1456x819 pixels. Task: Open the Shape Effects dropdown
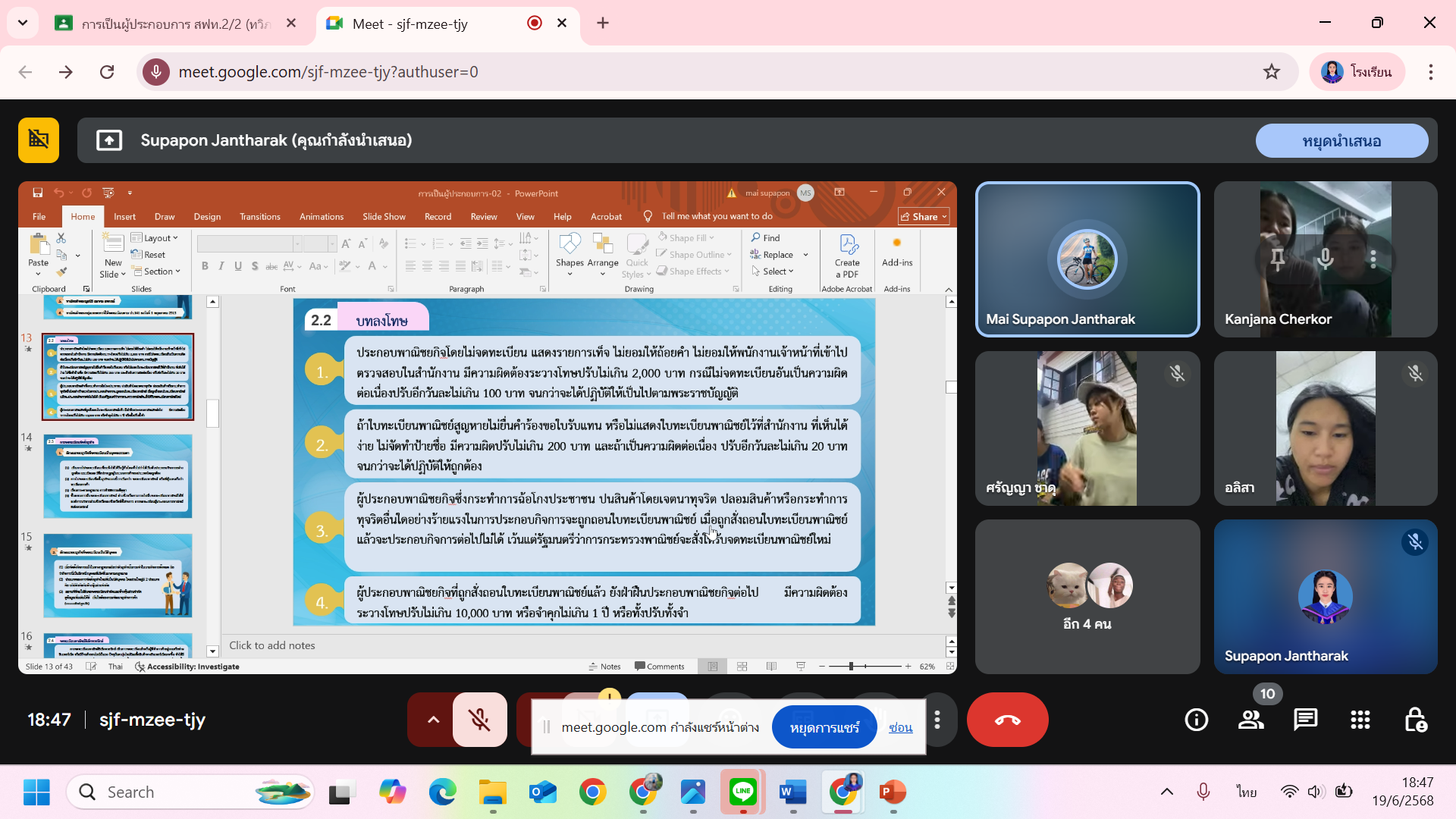coord(693,271)
